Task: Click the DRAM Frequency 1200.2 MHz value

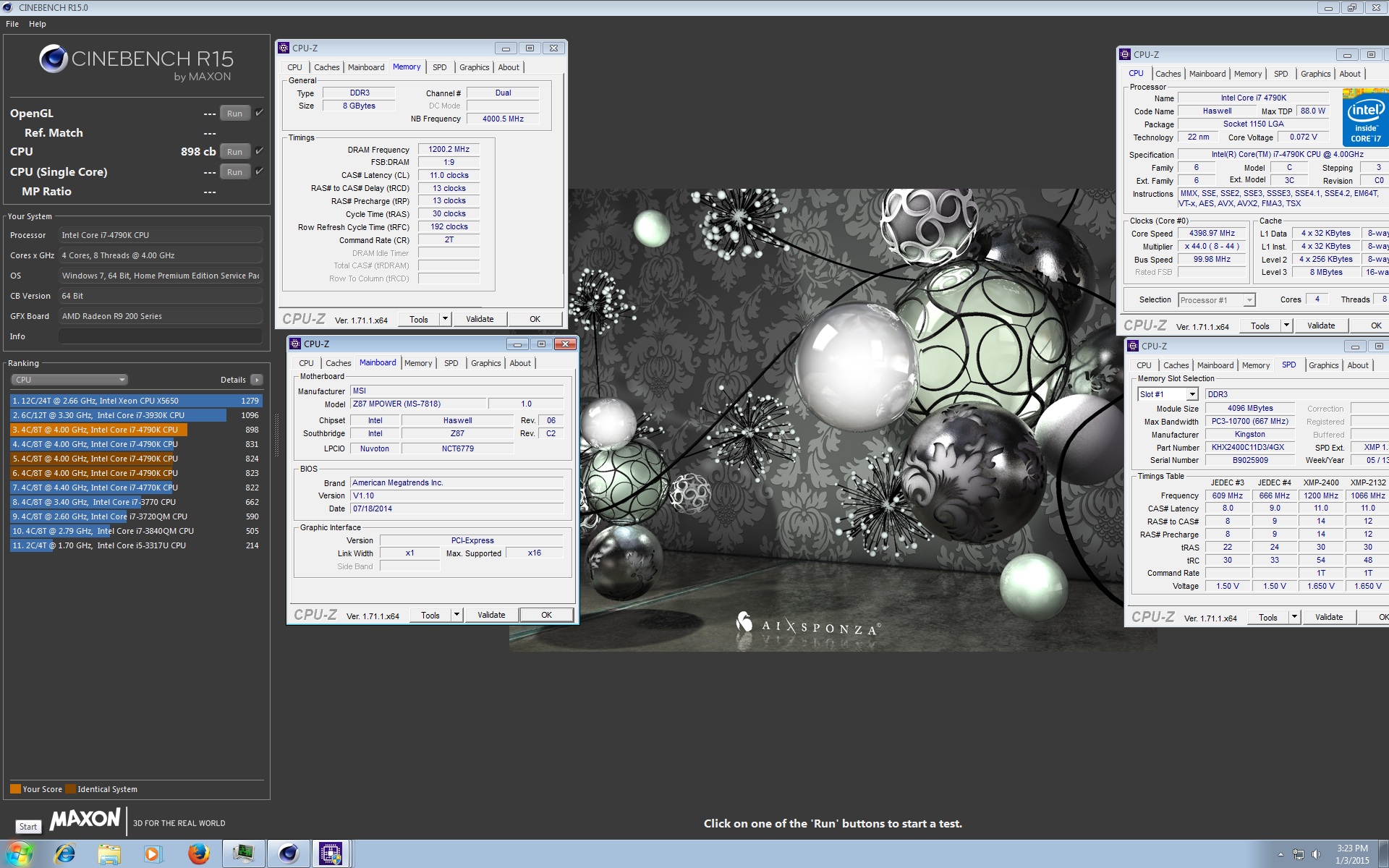Action: tap(449, 149)
